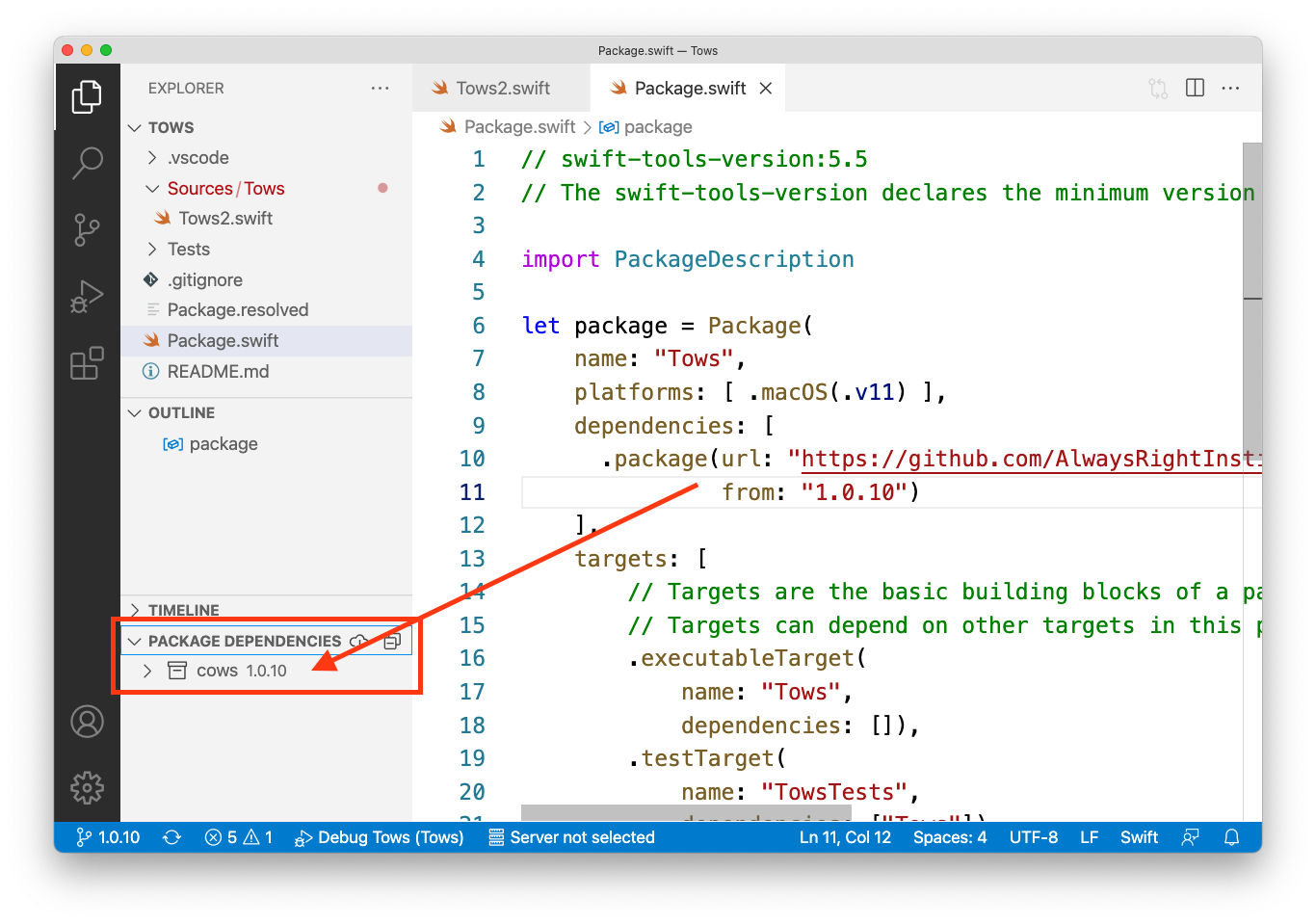Open the Accounts menu icon
This screenshot has height=924, width=1316.
(87, 721)
